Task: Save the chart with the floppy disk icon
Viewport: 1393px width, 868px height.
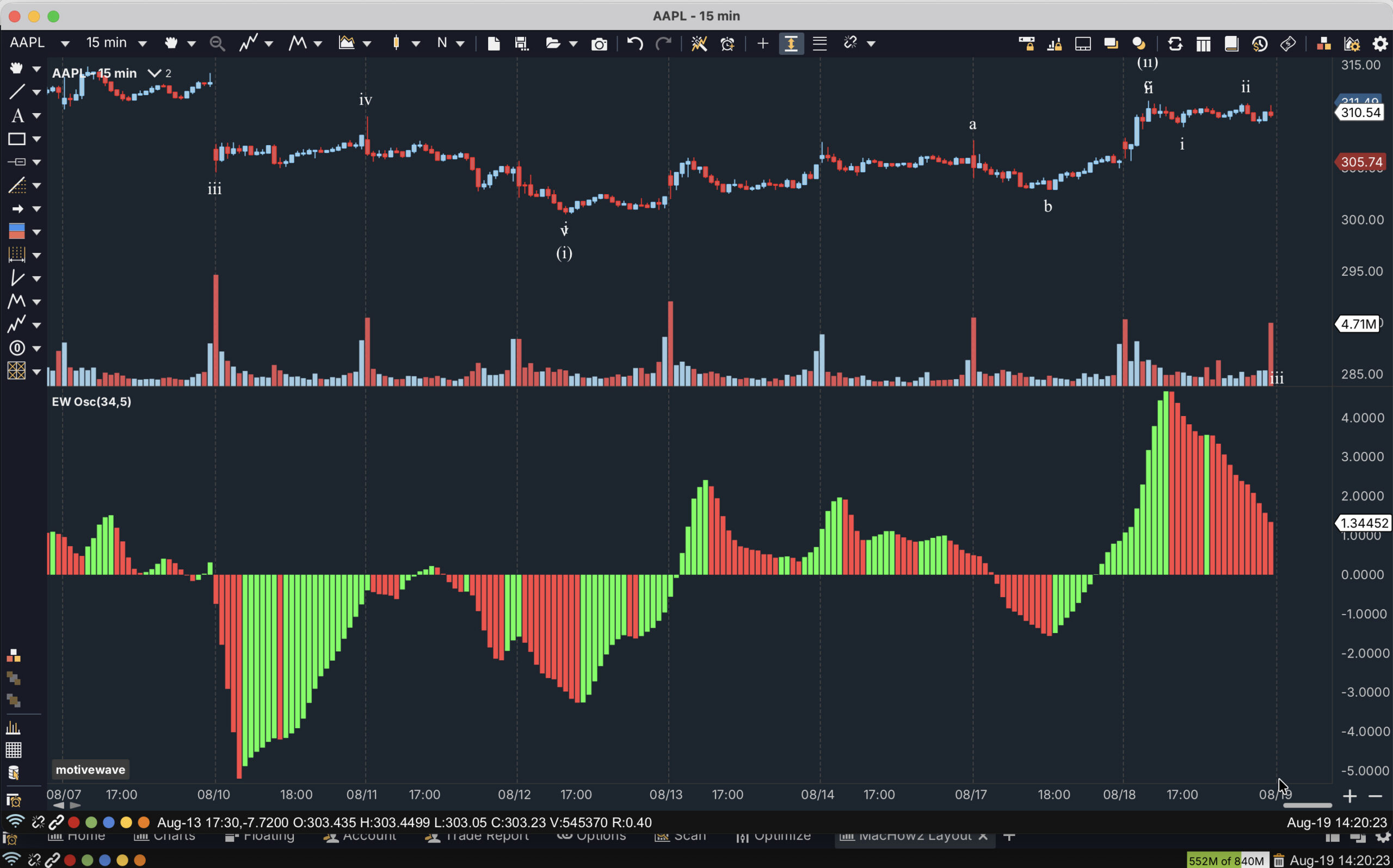Action: point(521,44)
